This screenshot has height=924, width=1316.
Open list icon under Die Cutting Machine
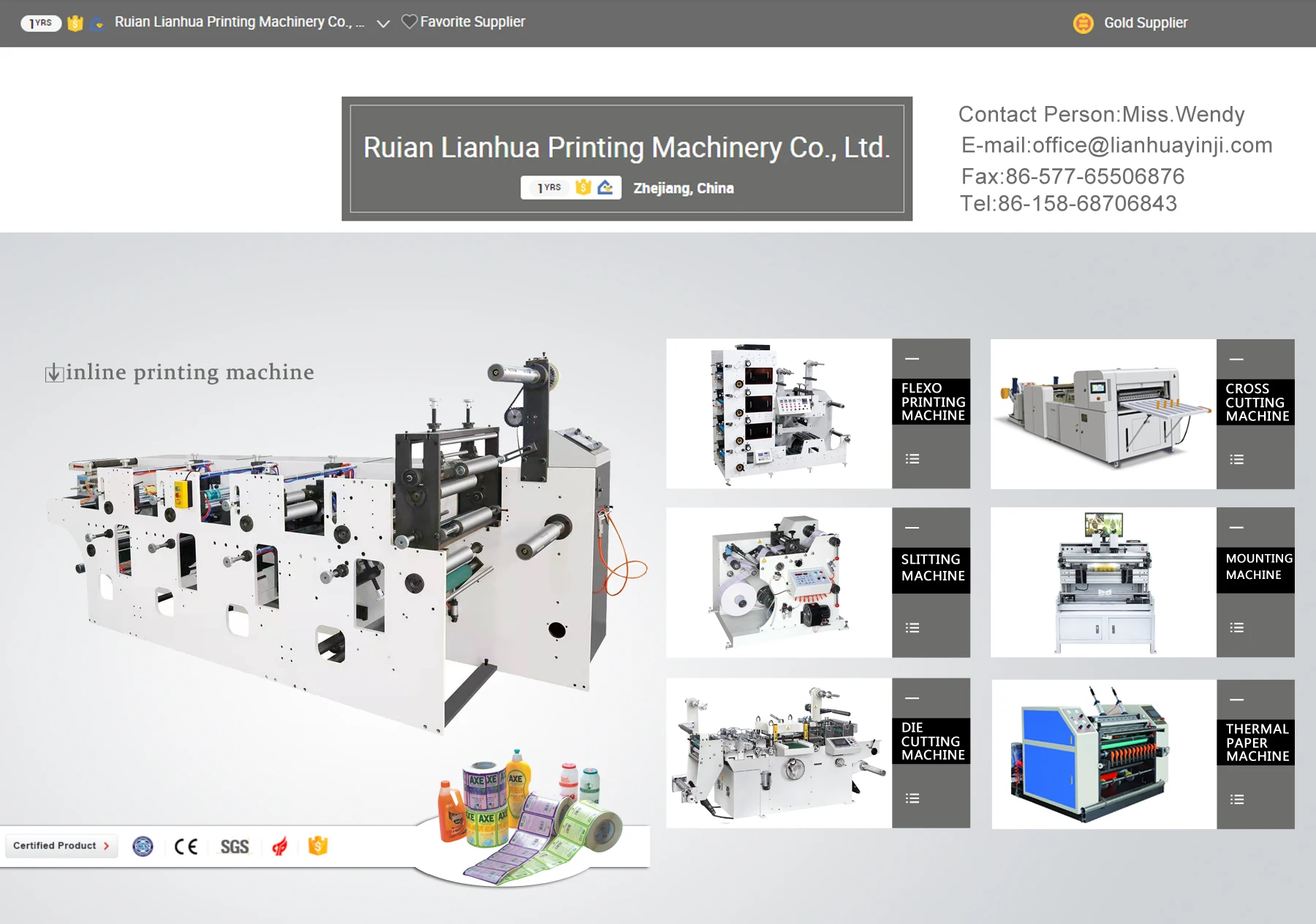912,798
